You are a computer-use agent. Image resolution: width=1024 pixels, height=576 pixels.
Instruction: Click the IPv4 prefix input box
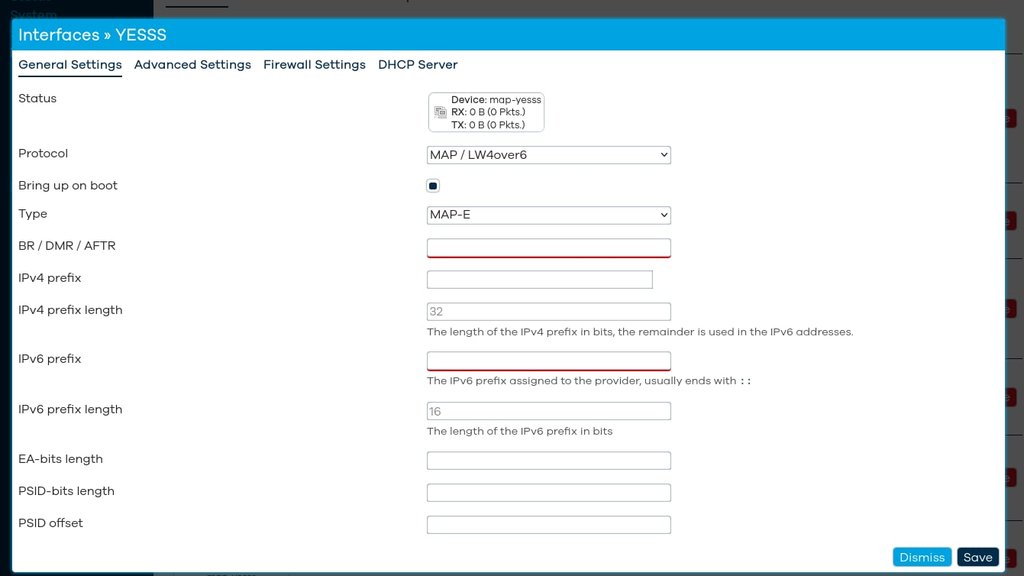click(539, 279)
